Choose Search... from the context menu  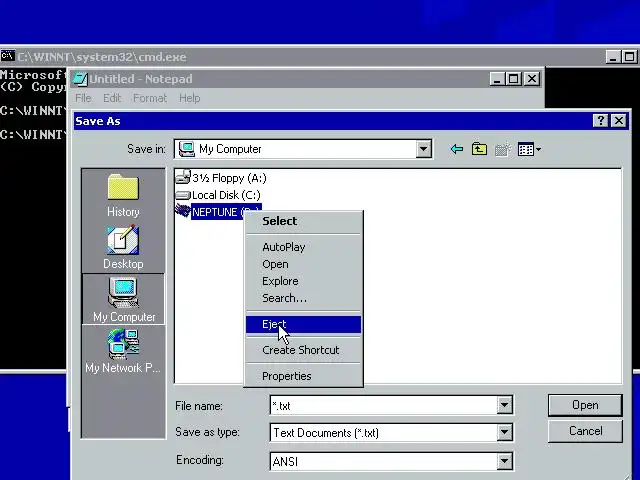303,298
